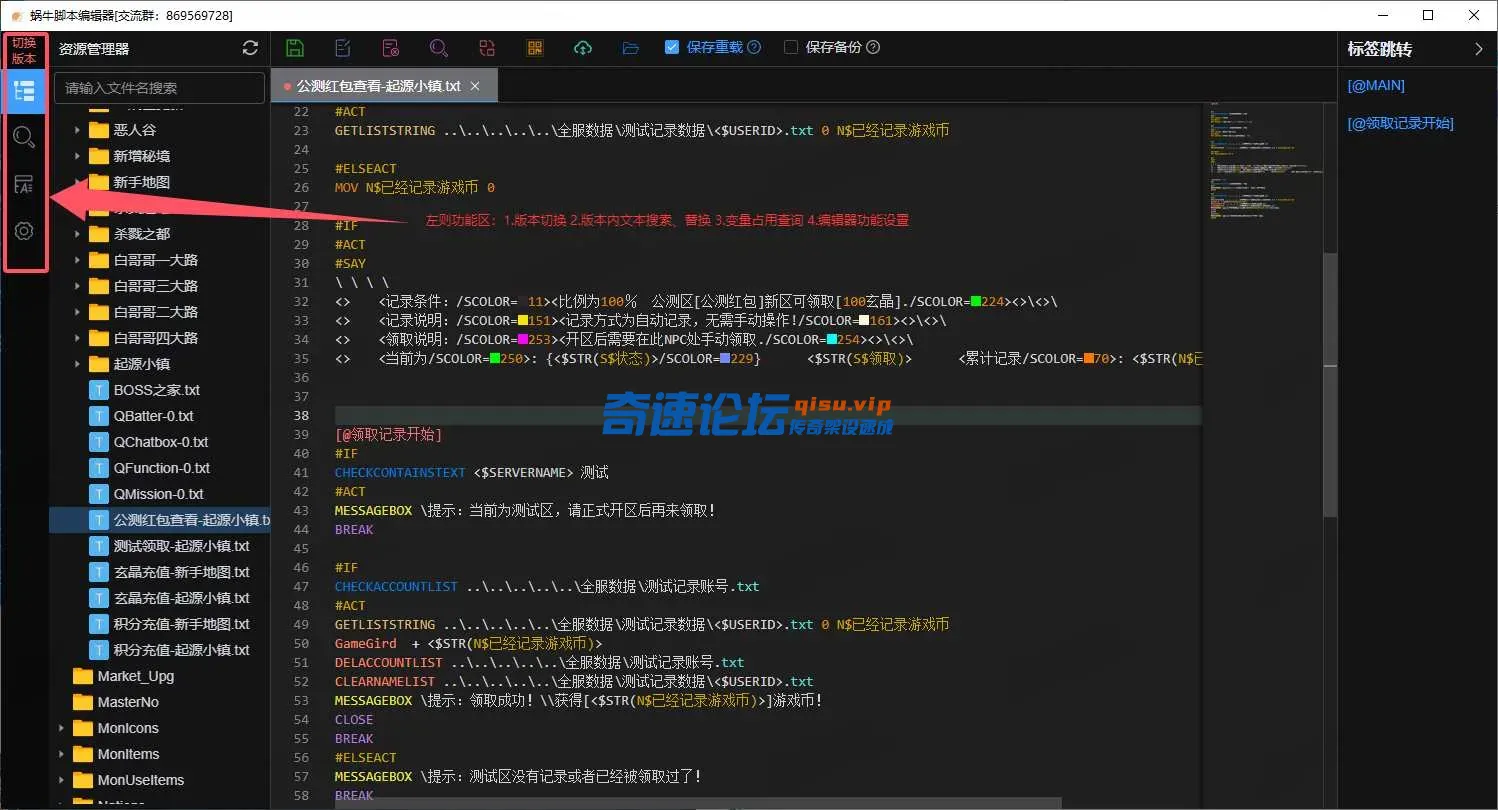
Task: Expand the 新增秘境 folder arrow
Action: point(77,156)
